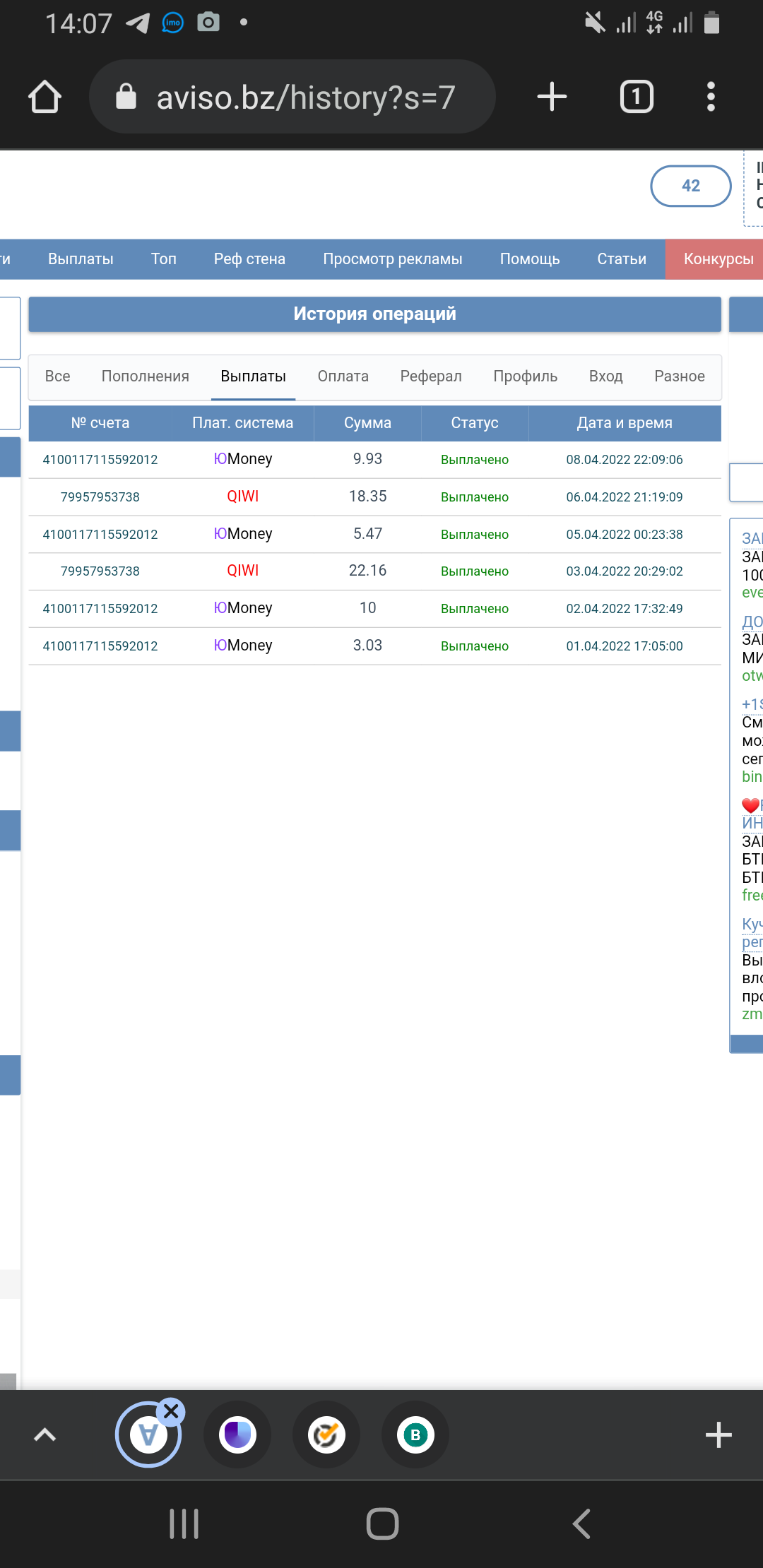Switch to the Реферал tab
763x1568 pixels.
430,376
